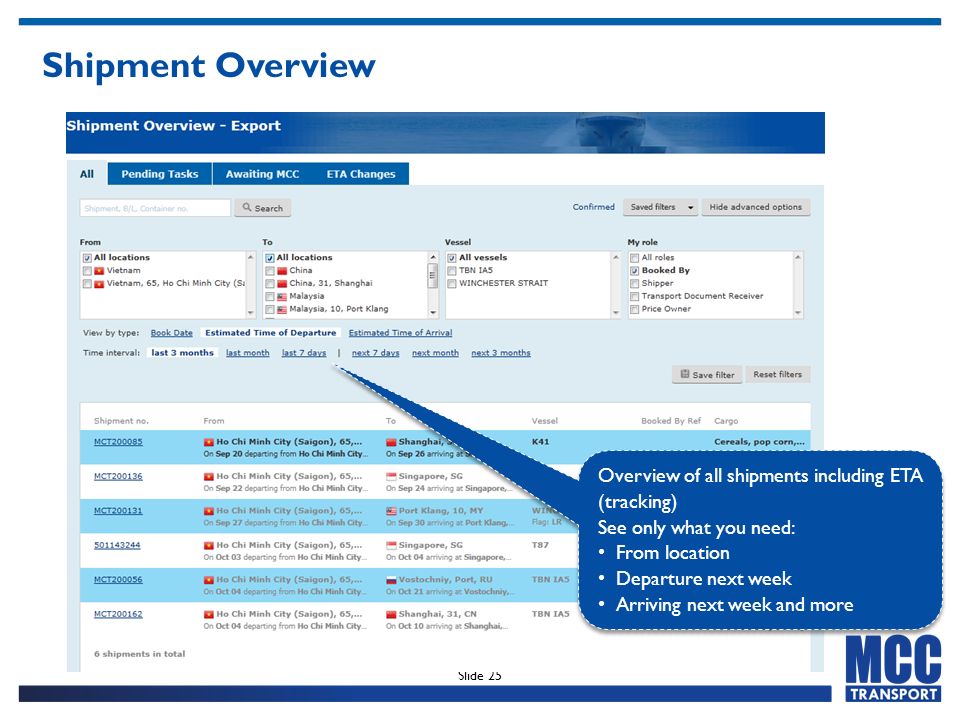Click the To list scroll-up arrow
Image resolution: width=960 pixels, height=720 pixels.
pos(433,257)
